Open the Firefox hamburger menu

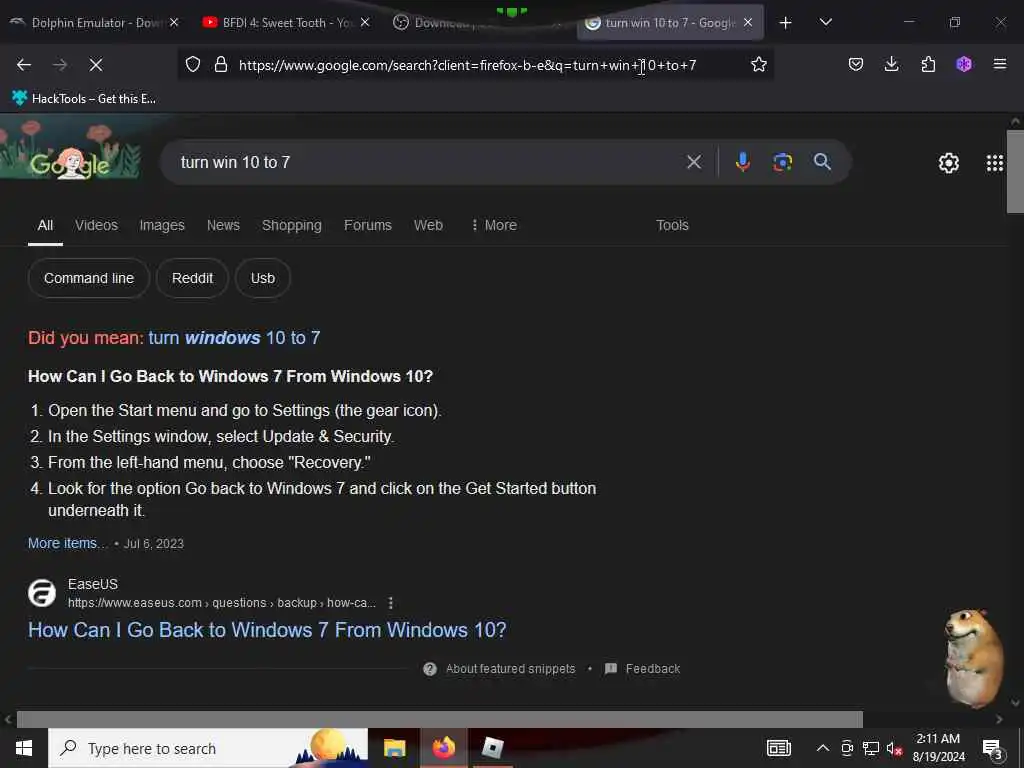1000,64
